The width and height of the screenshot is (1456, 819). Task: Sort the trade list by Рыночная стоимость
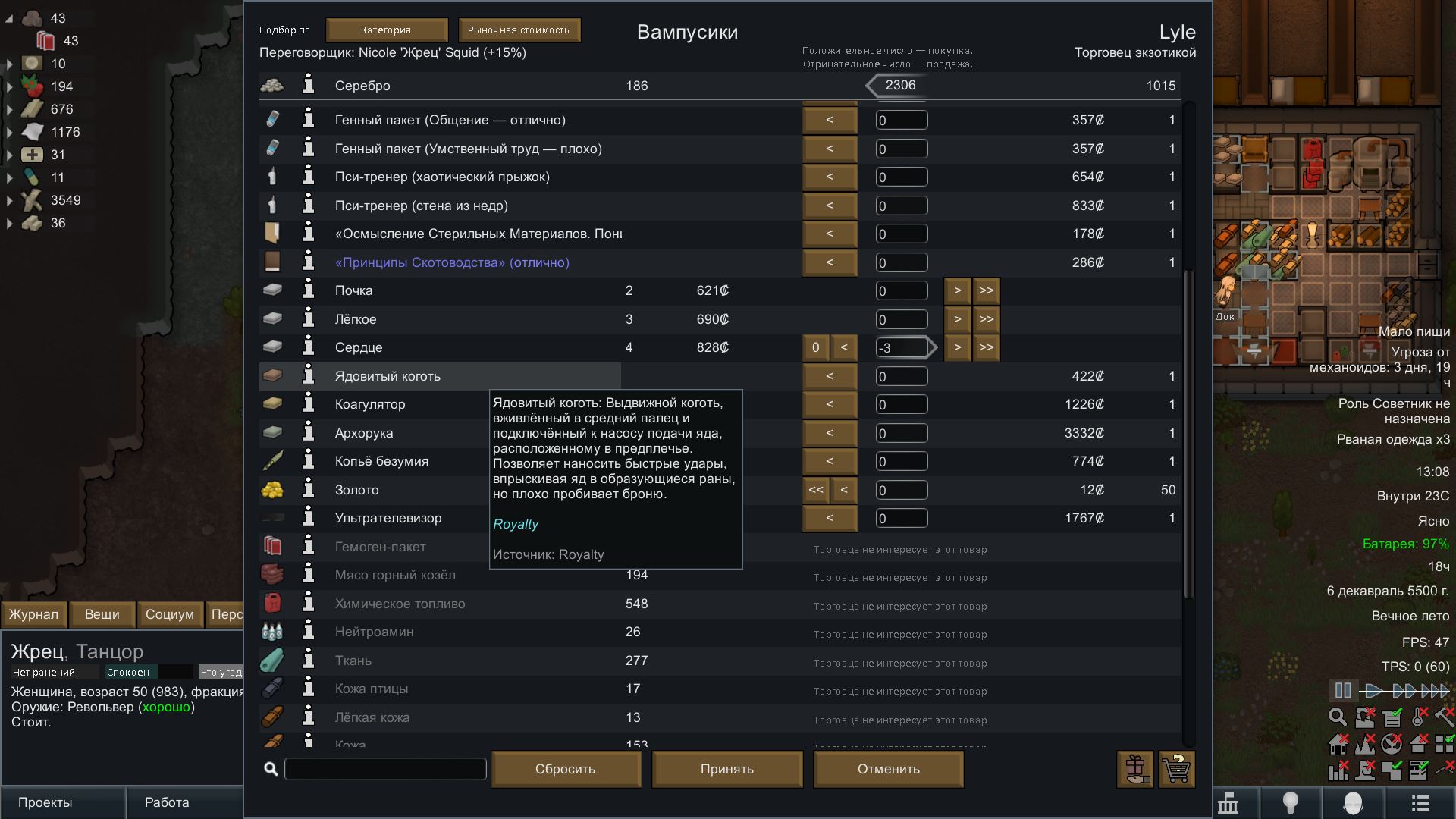518,30
